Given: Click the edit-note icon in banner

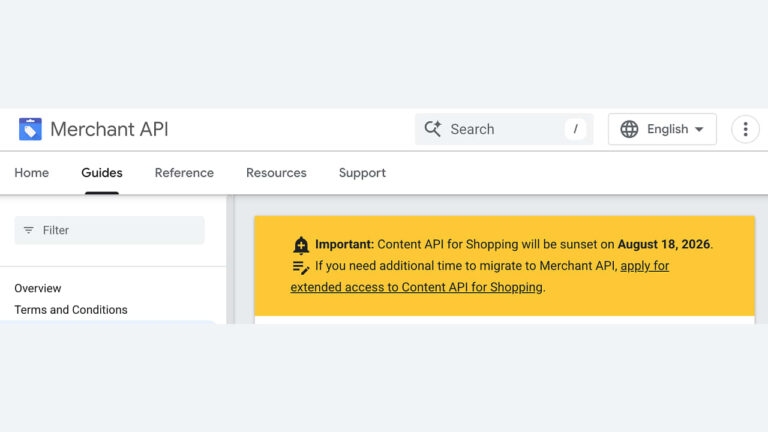Looking at the screenshot, I should pyautogui.click(x=301, y=267).
